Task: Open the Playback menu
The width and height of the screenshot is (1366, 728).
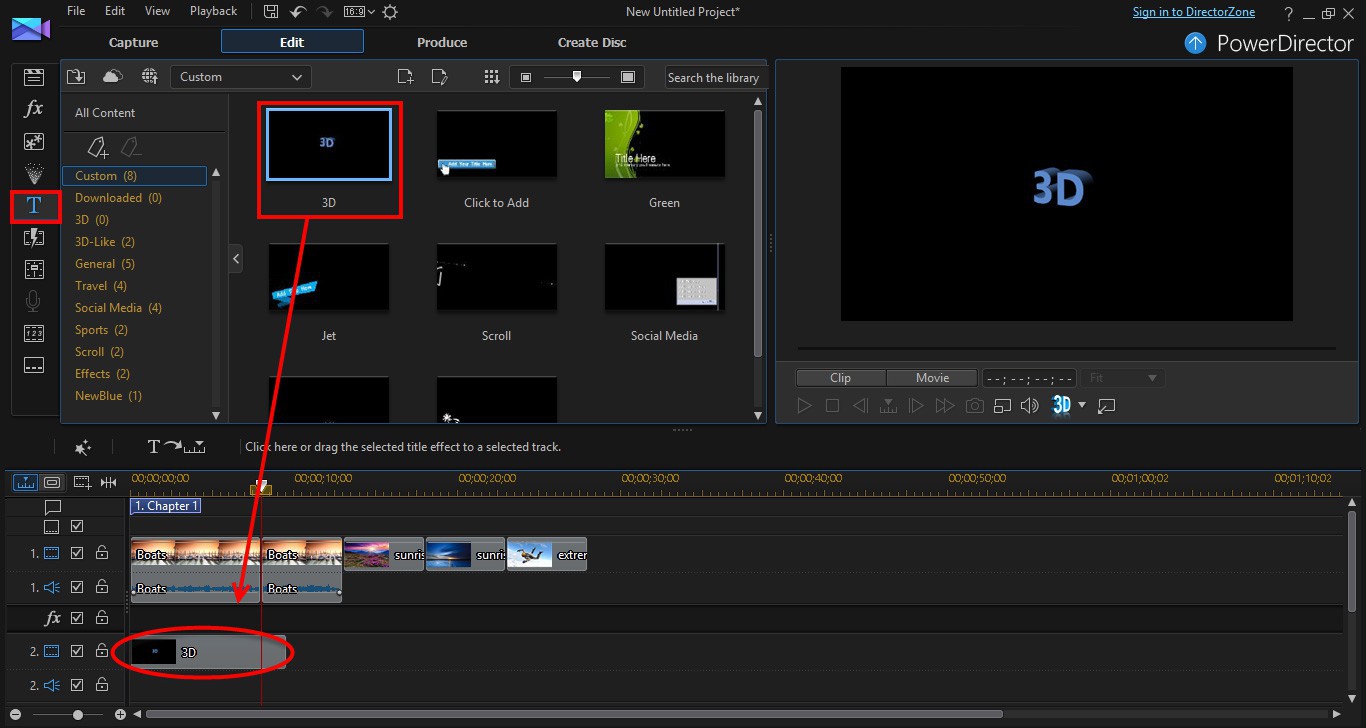Action: point(213,11)
